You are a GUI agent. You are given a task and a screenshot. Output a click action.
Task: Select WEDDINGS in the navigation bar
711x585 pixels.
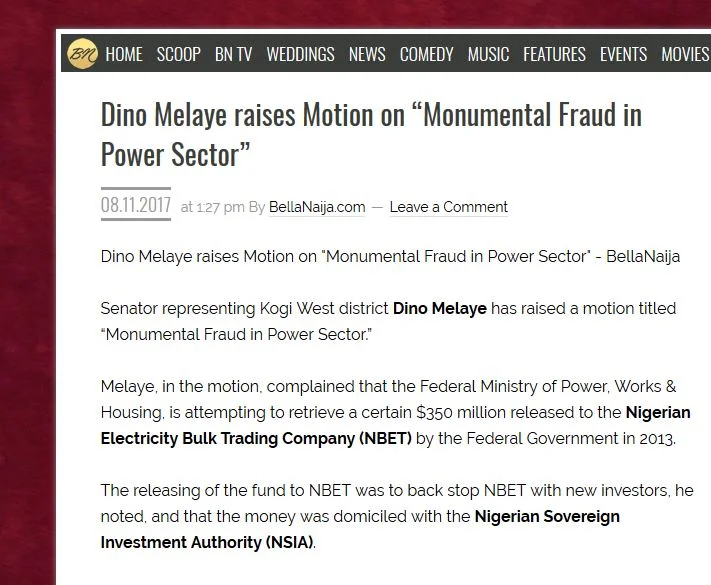301,54
